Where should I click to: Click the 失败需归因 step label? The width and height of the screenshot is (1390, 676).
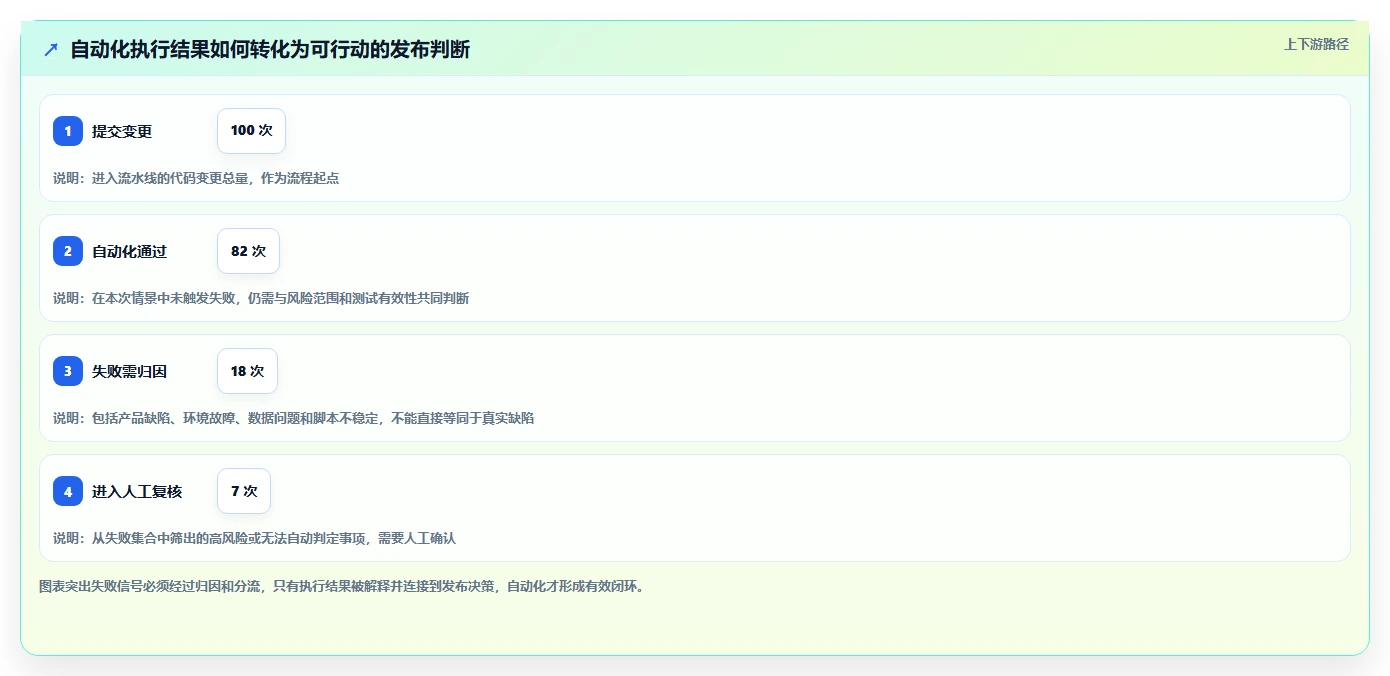coord(129,371)
